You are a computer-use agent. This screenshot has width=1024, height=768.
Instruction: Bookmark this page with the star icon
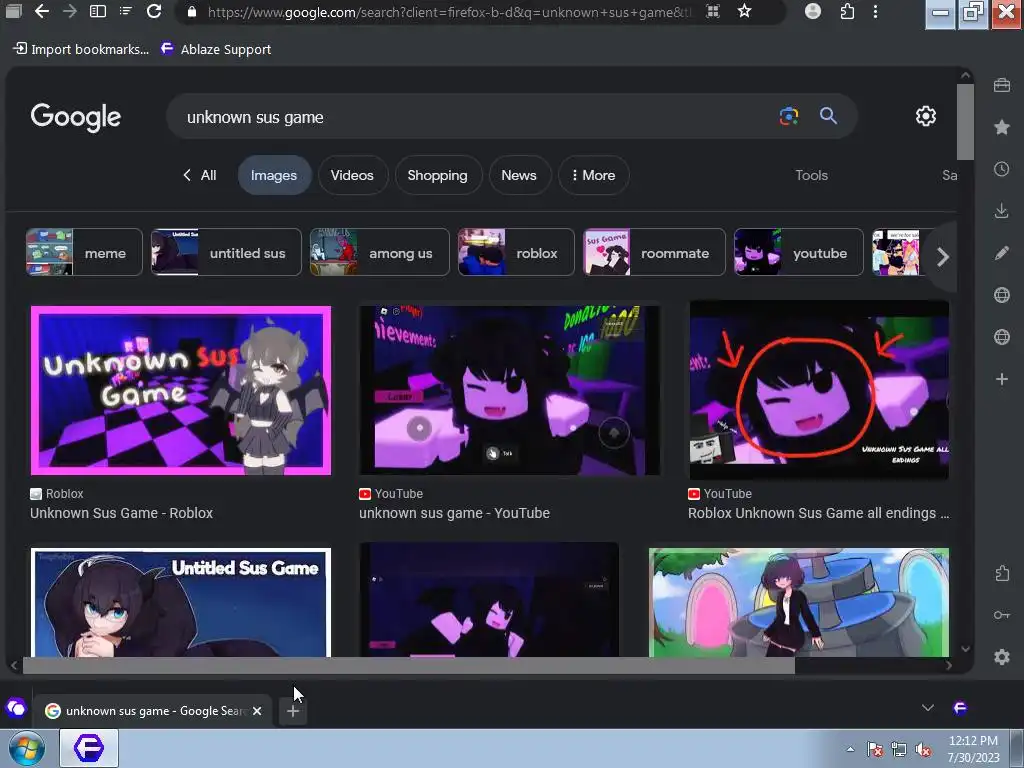(x=744, y=11)
